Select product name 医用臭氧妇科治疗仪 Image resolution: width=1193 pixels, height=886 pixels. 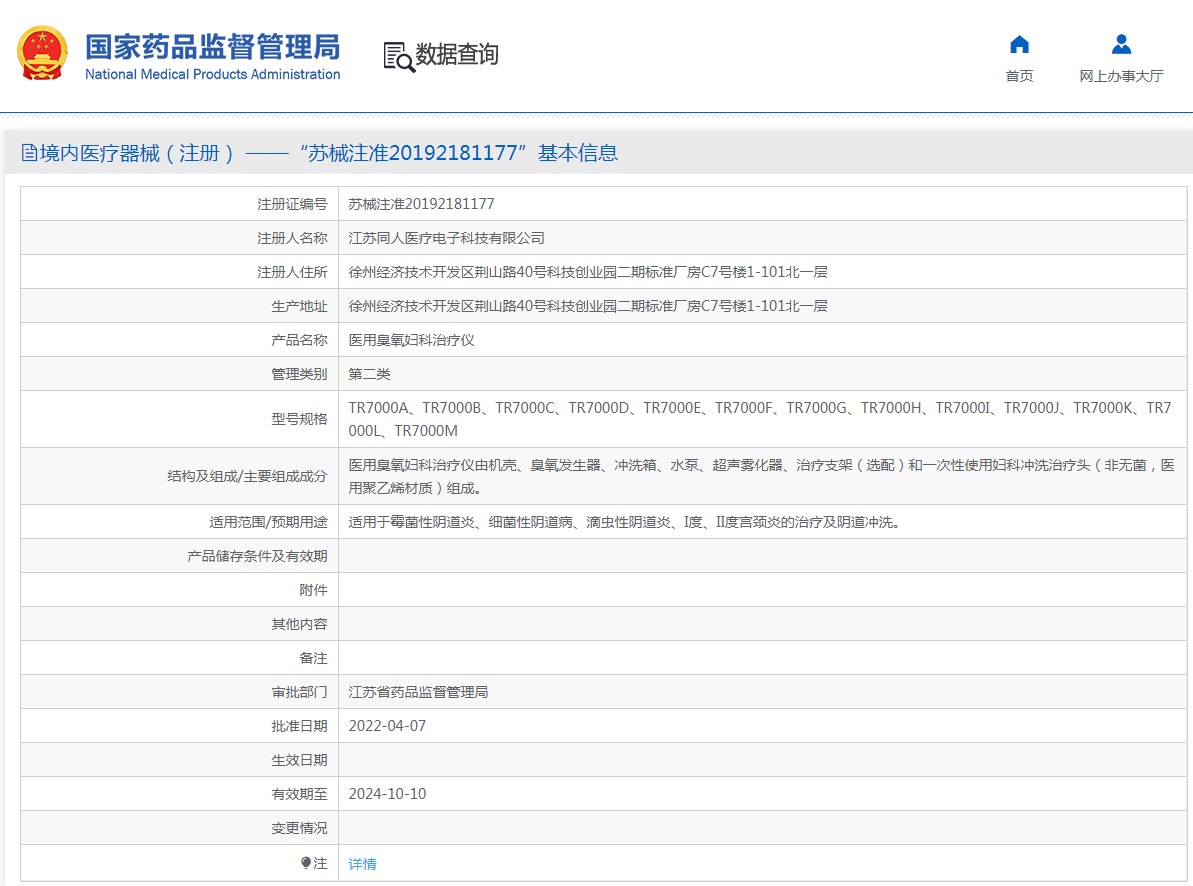point(412,340)
